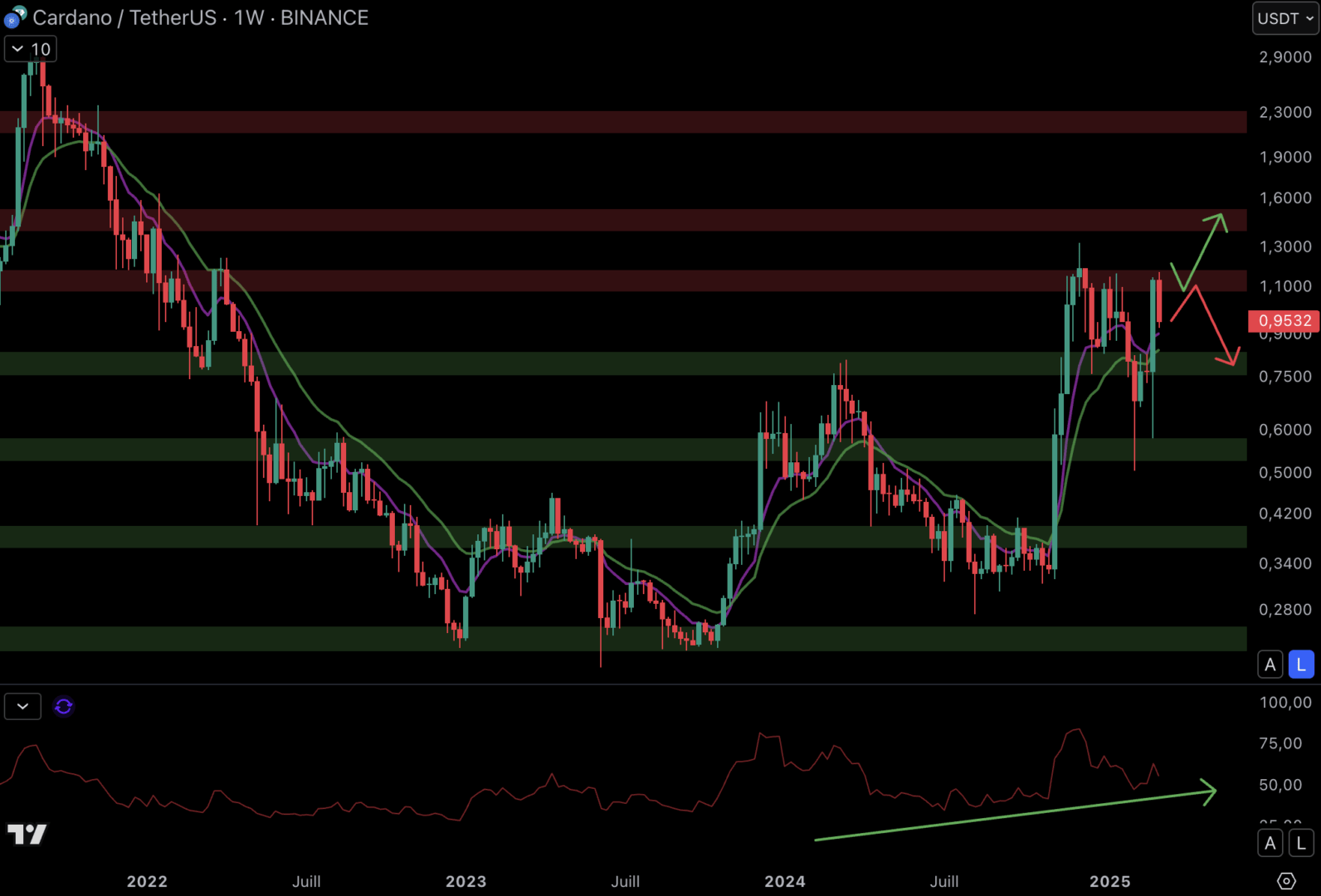Screen dimensions: 1321x896
Task: Toggle log scale L in indicator pane
Action: click(1300, 844)
